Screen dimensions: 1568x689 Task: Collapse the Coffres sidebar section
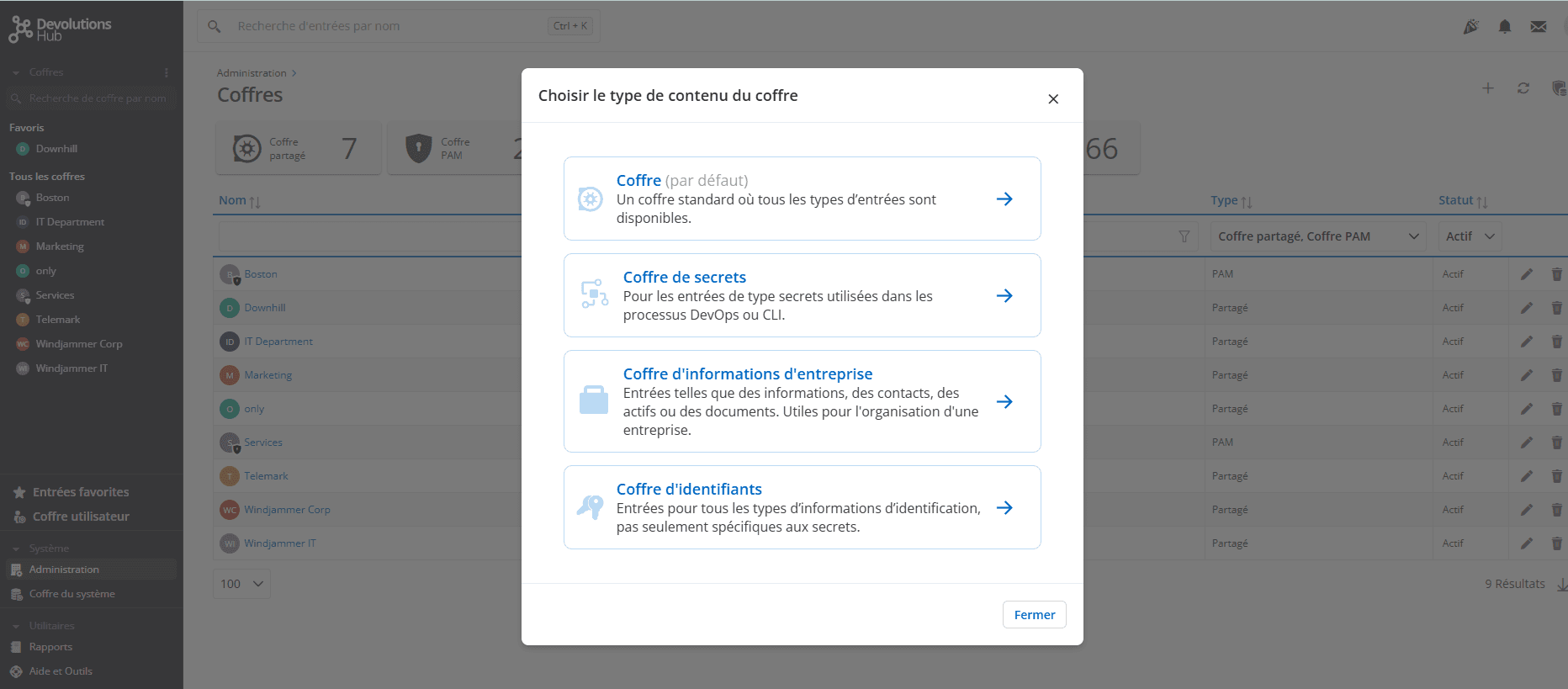pos(16,73)
